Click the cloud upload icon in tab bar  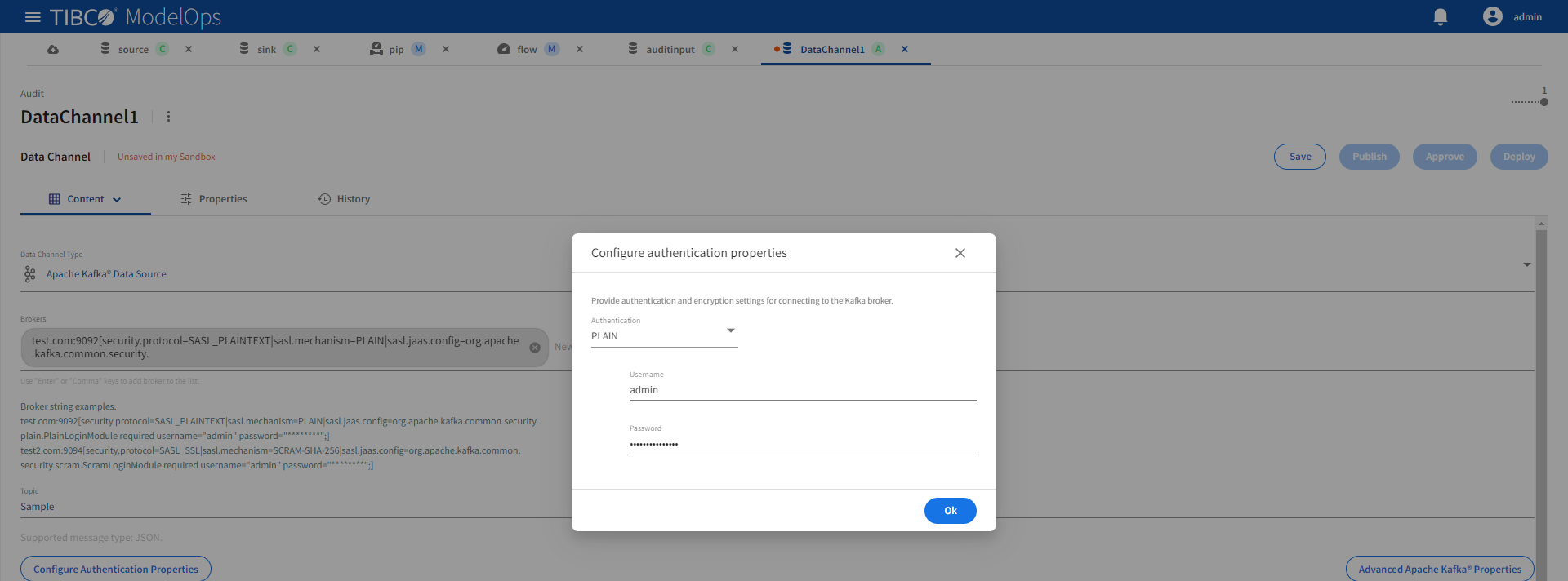[x=53, y=50]
